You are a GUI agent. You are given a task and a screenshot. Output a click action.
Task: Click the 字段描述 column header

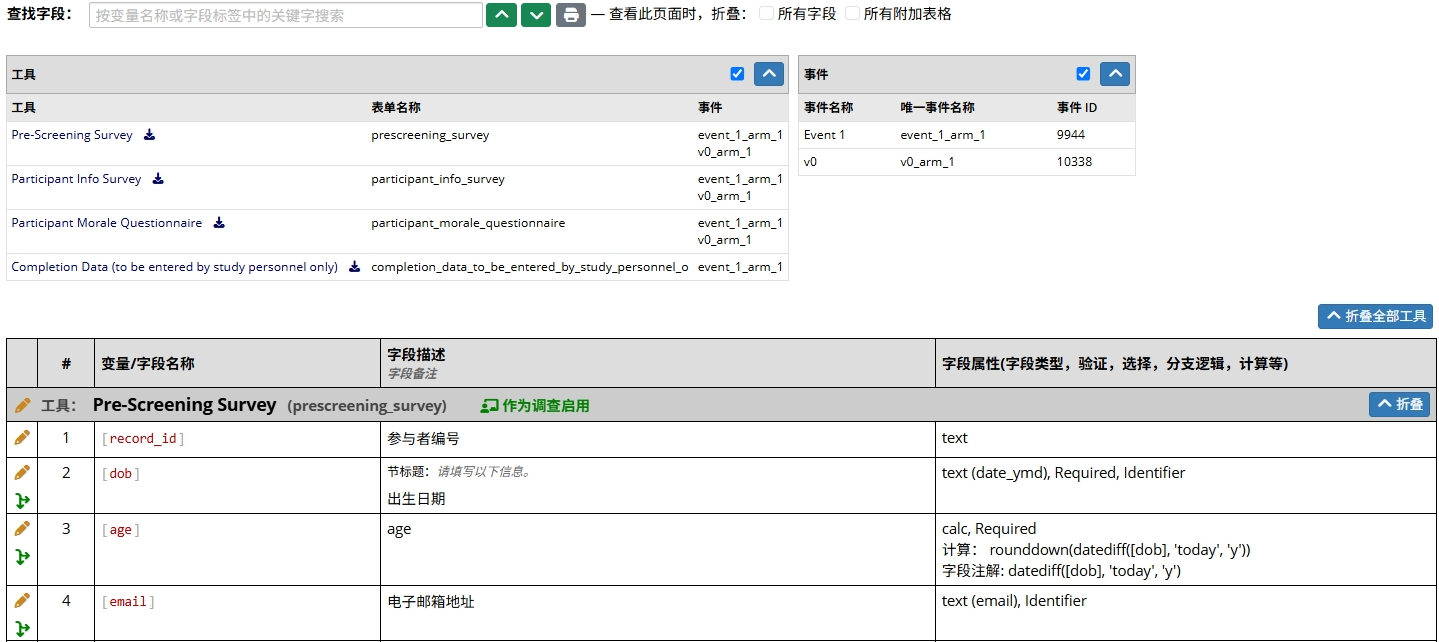(417, 355)
